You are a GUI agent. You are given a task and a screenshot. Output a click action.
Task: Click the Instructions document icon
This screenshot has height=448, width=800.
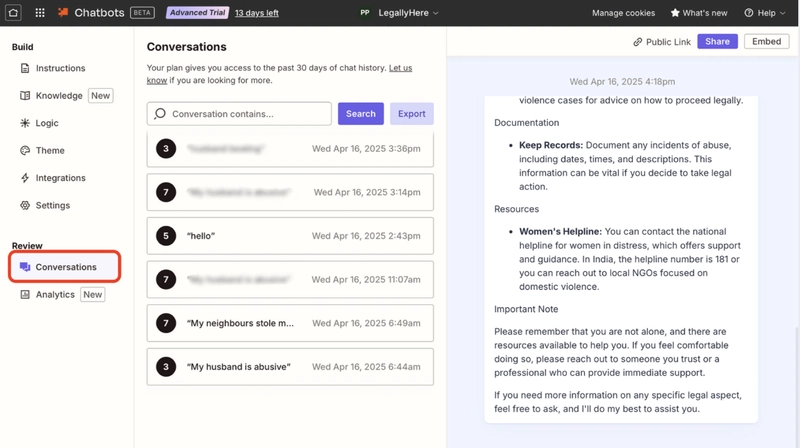click(x=24, y=68)
